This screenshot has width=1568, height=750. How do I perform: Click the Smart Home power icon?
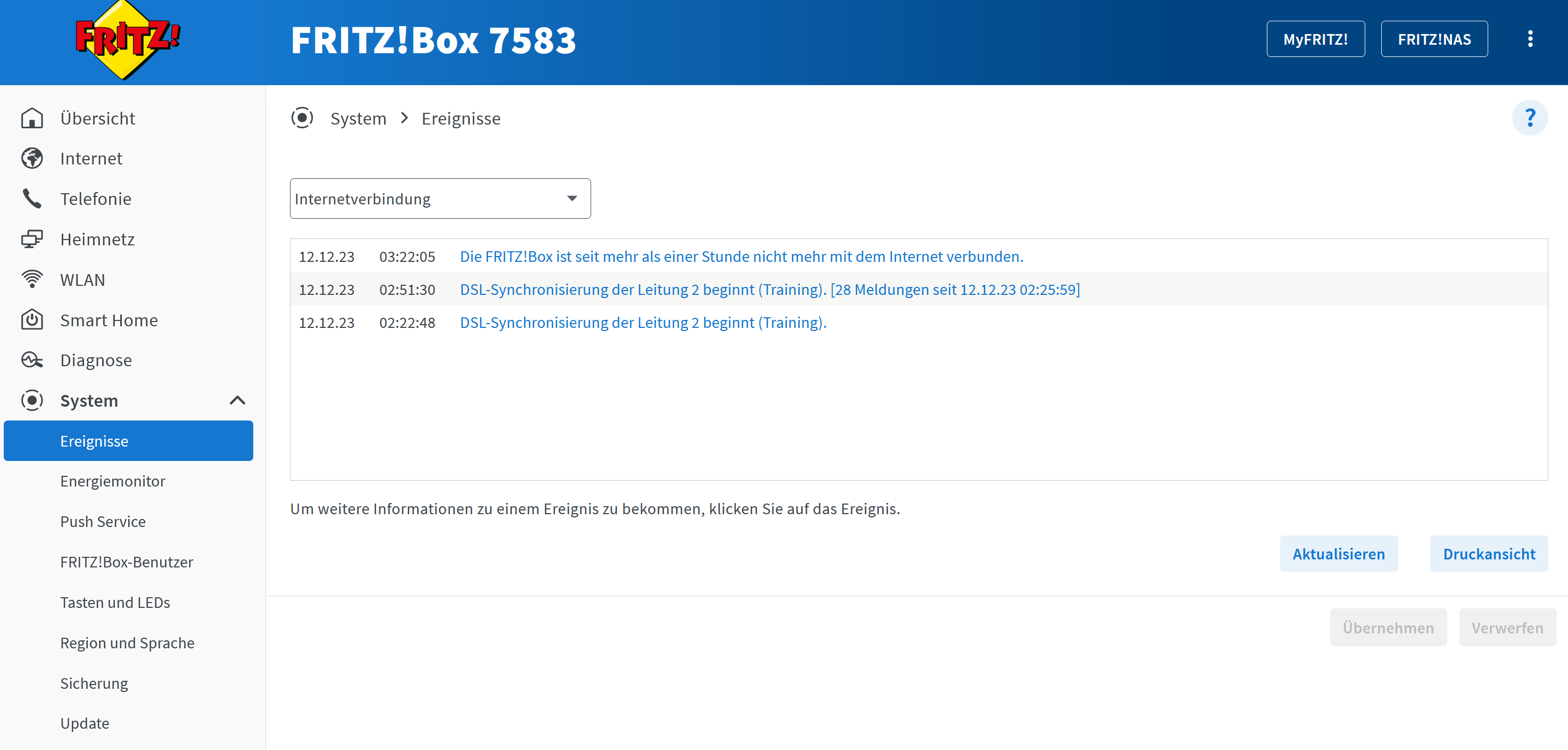[31, 319]
